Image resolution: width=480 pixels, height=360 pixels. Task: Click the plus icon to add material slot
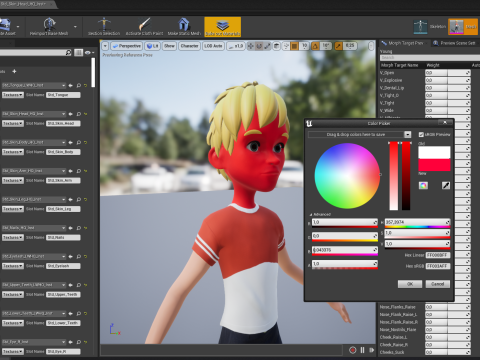pyautogui.click(x=14, y=71)
